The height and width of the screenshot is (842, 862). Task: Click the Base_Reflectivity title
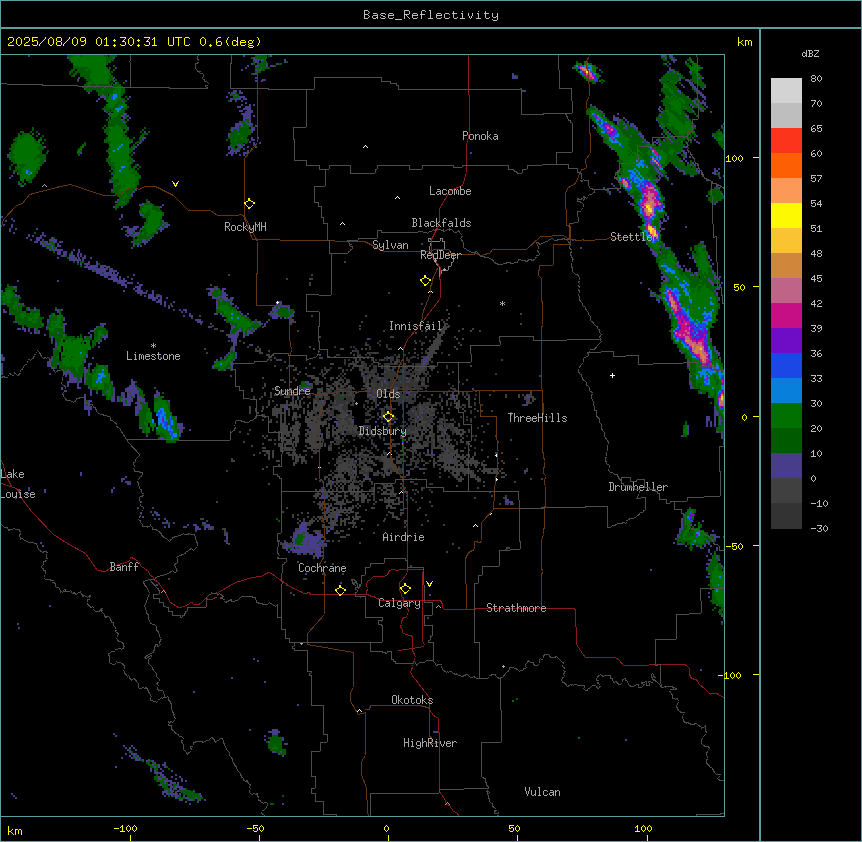431,15
